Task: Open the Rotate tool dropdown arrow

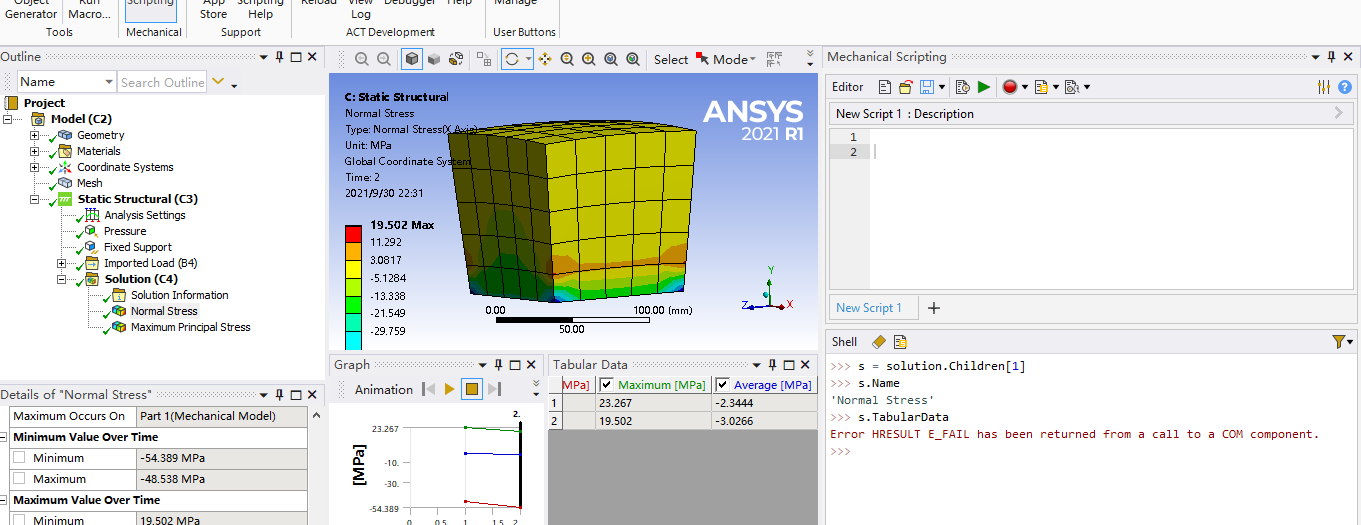Action: click(528, 60)
